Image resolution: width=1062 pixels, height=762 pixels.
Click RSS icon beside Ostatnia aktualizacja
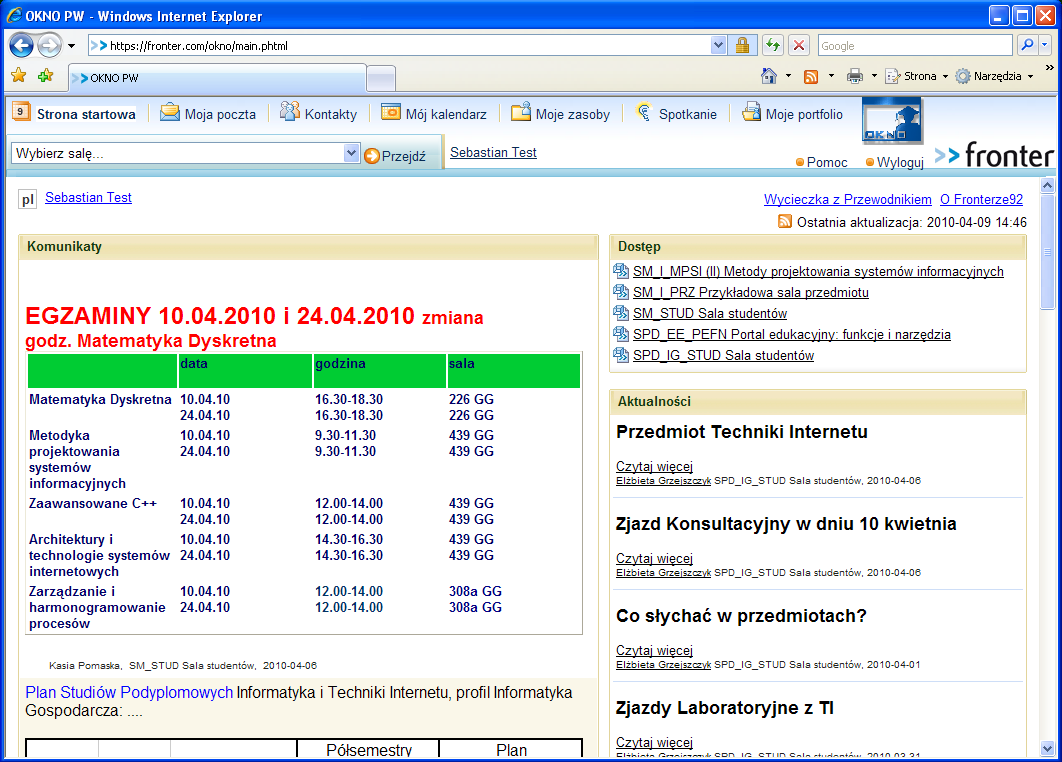coord(785,221)
